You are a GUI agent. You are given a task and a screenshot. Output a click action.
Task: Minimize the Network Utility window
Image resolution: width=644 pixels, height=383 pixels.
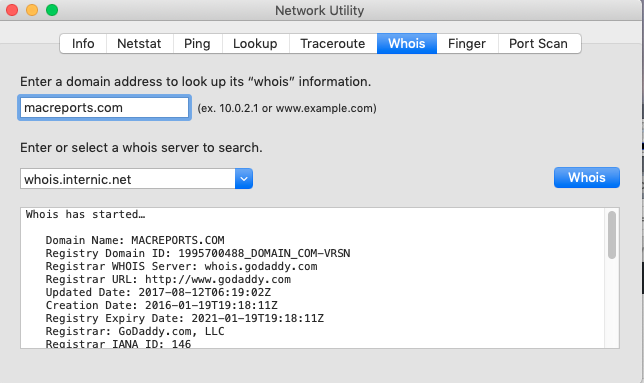tap(32, 10)
